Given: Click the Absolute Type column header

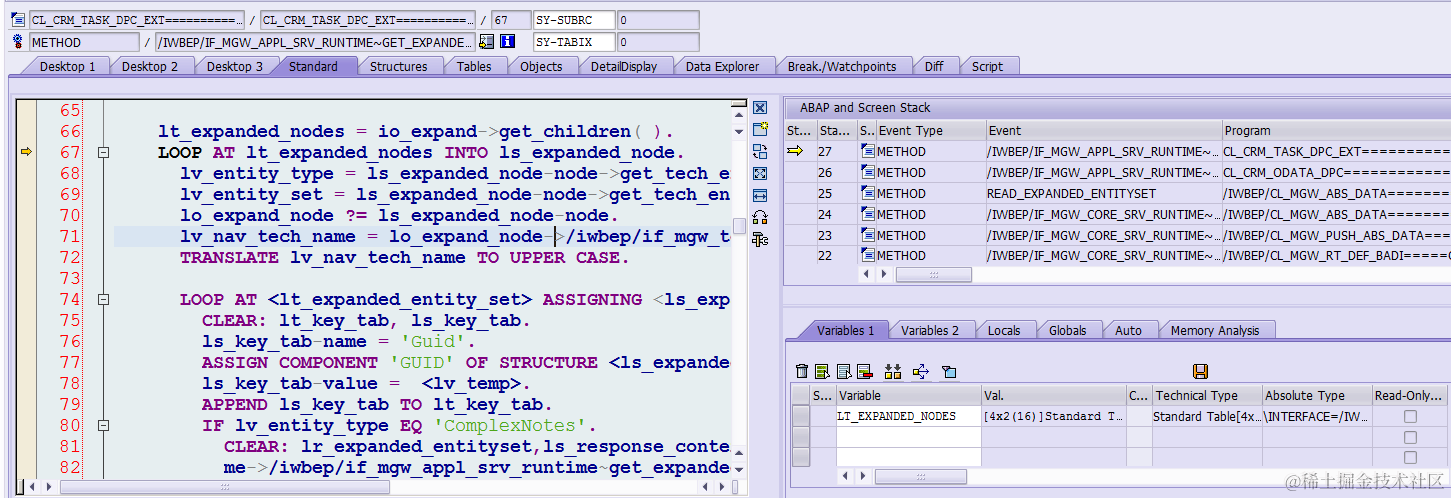Looking at the screenshot, I should [1316, 395].
